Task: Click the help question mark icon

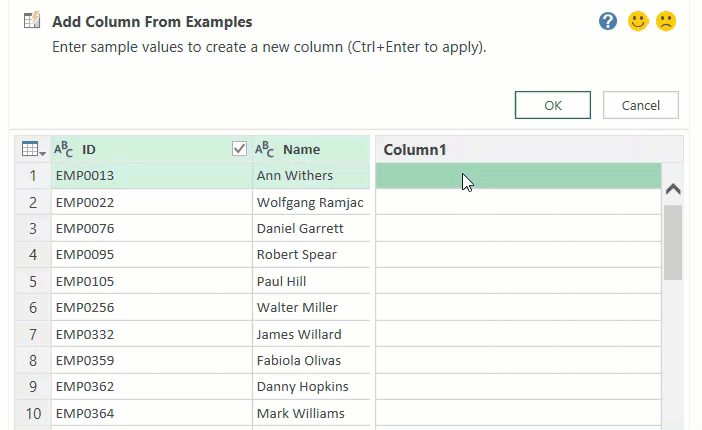Action: click(608, 21)
